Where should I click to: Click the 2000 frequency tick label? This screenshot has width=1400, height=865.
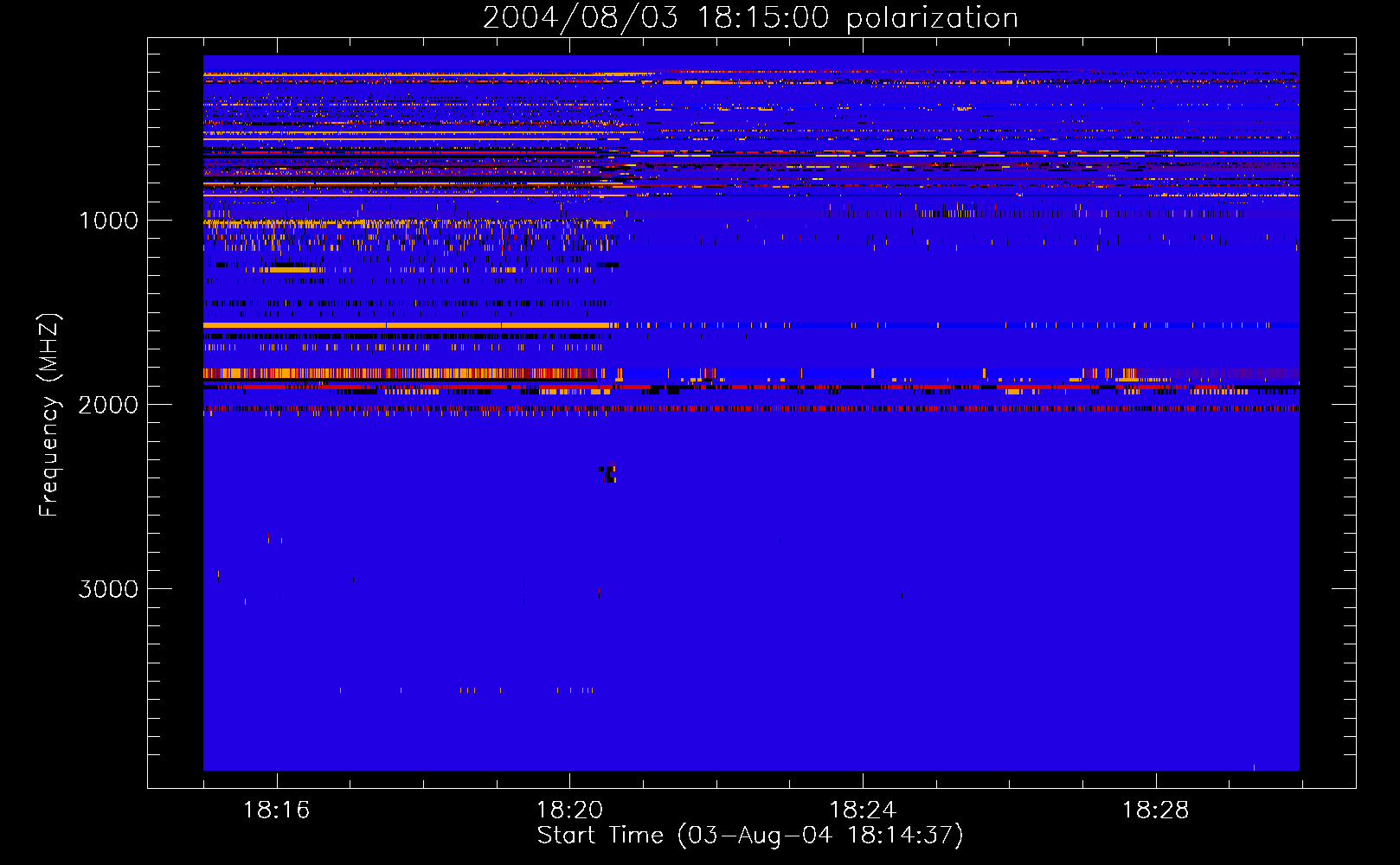pos(108,405)
